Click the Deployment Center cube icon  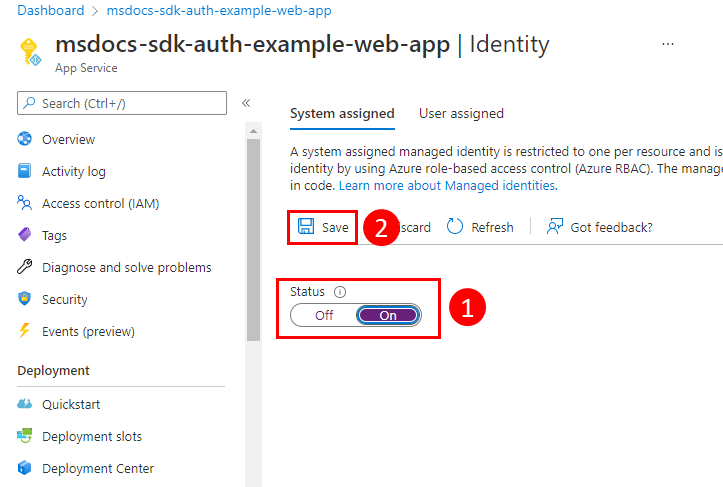pyautogui.click(x=25, y=468)
